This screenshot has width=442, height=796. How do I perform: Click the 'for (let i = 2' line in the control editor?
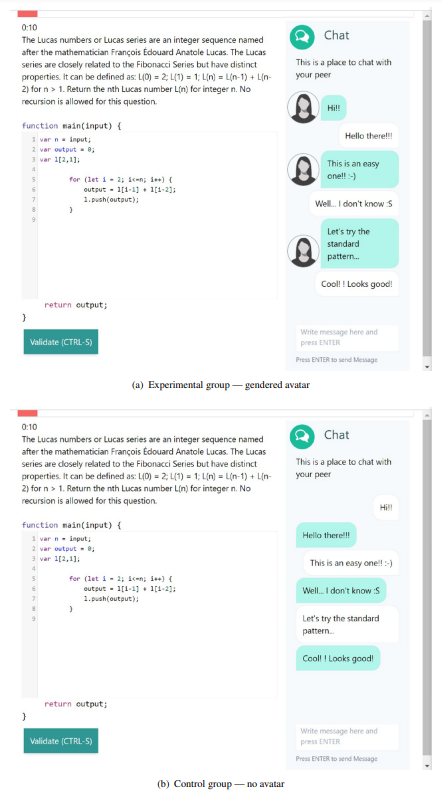(x=122, y=579)
